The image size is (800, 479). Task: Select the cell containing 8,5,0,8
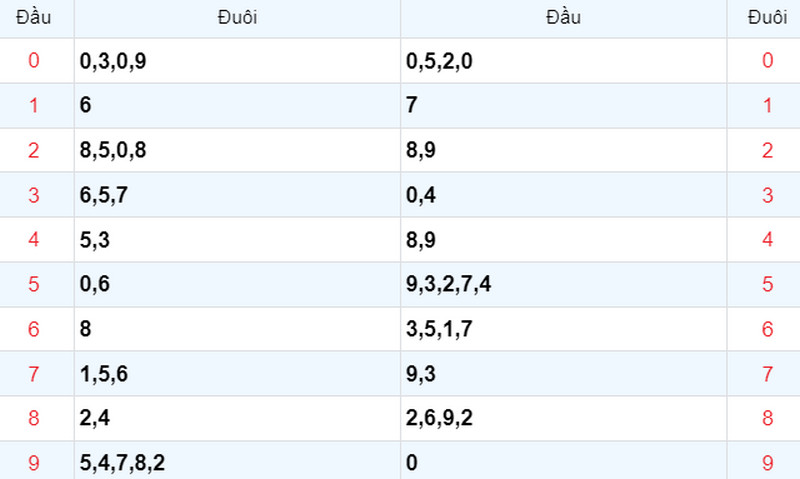[x=237, y=150]
